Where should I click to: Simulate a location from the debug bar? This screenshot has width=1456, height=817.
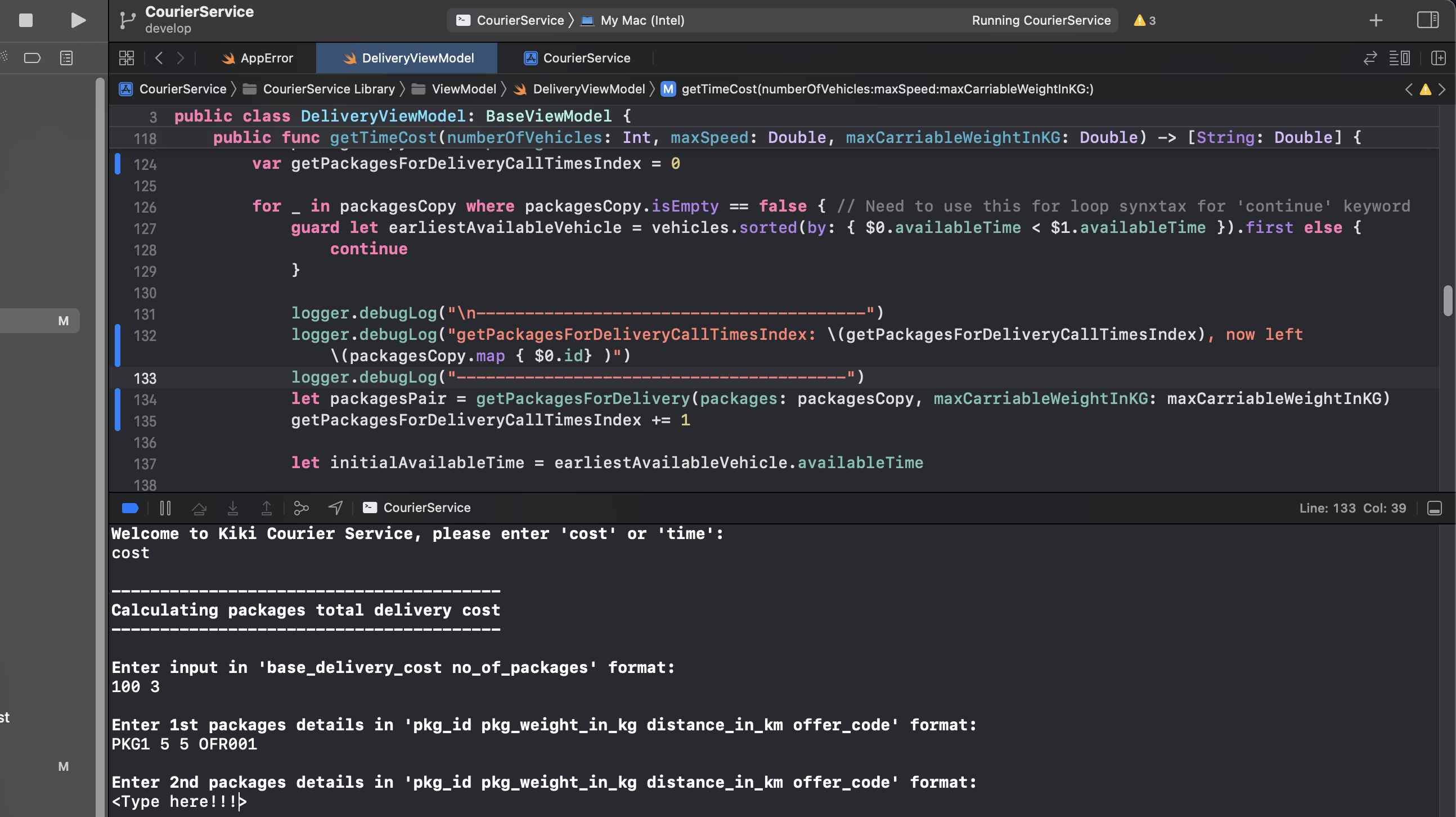point(335,508)
